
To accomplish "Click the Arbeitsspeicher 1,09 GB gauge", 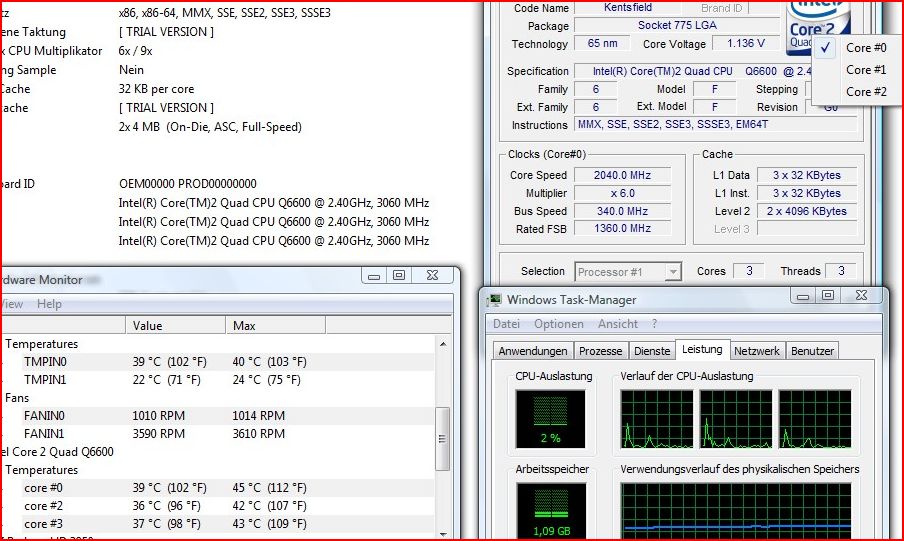I will [551, 510].
